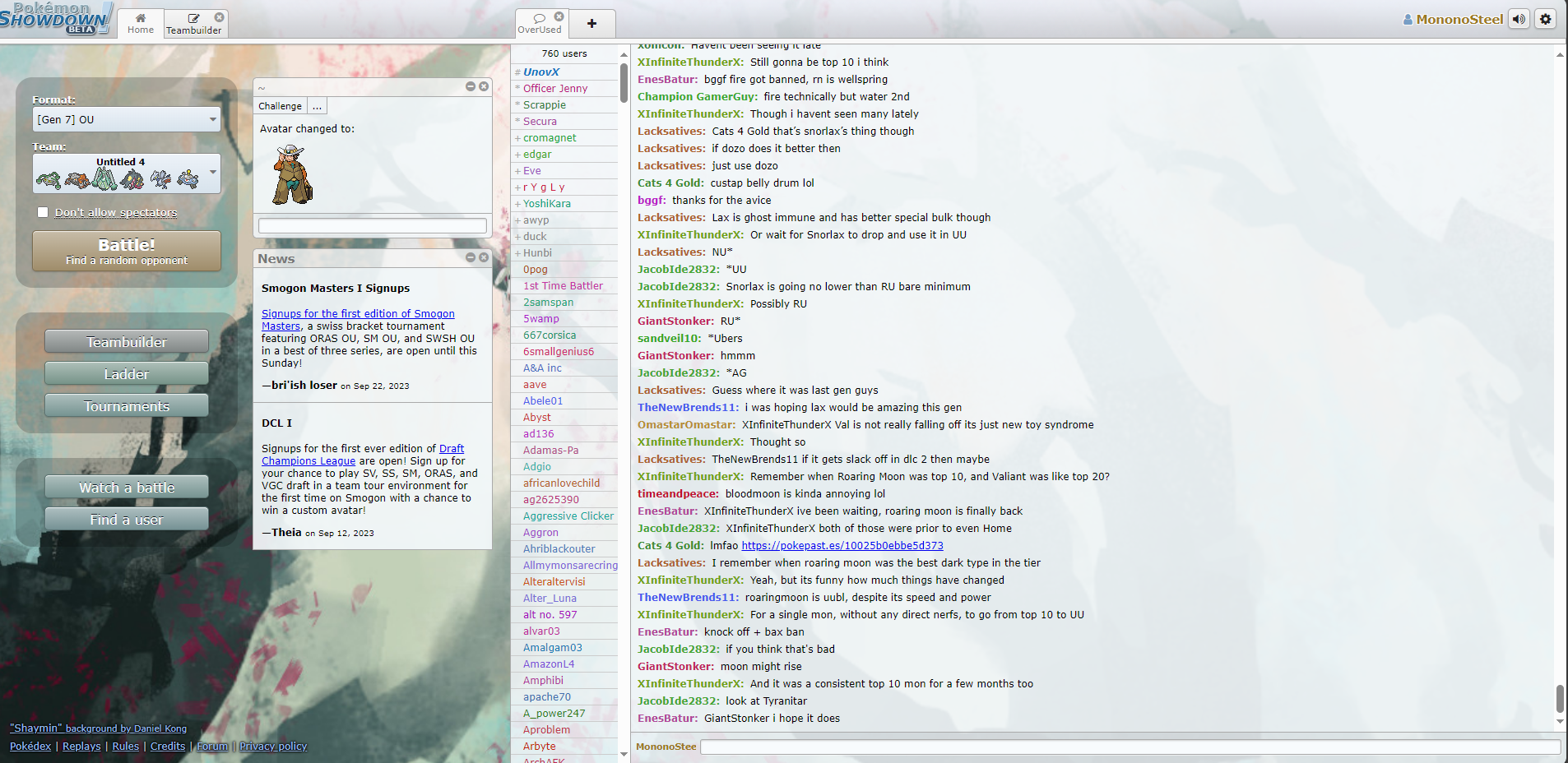Open options via the gear icon
Viewport: 1568px width, 763px height.
coord(1546,19)
